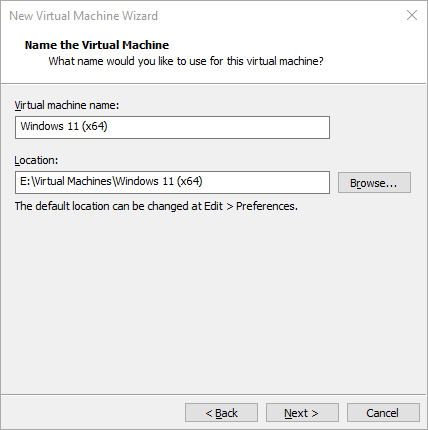Go to the next wizard step

[302, 413]
